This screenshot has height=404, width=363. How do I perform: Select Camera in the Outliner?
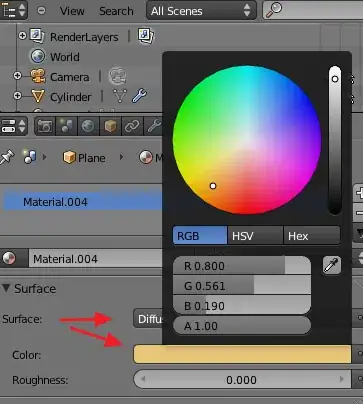70,77
